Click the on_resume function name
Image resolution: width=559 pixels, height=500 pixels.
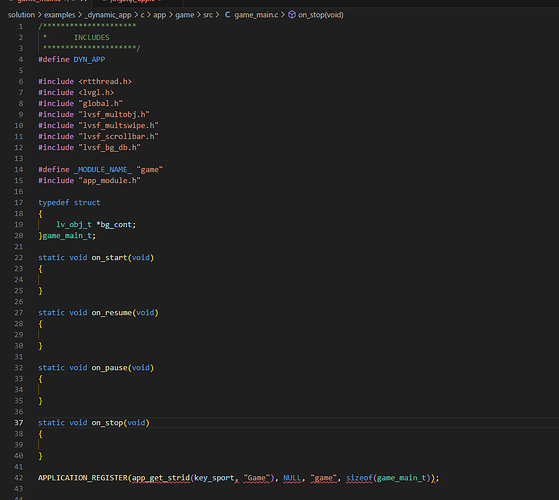coord(112,313)
